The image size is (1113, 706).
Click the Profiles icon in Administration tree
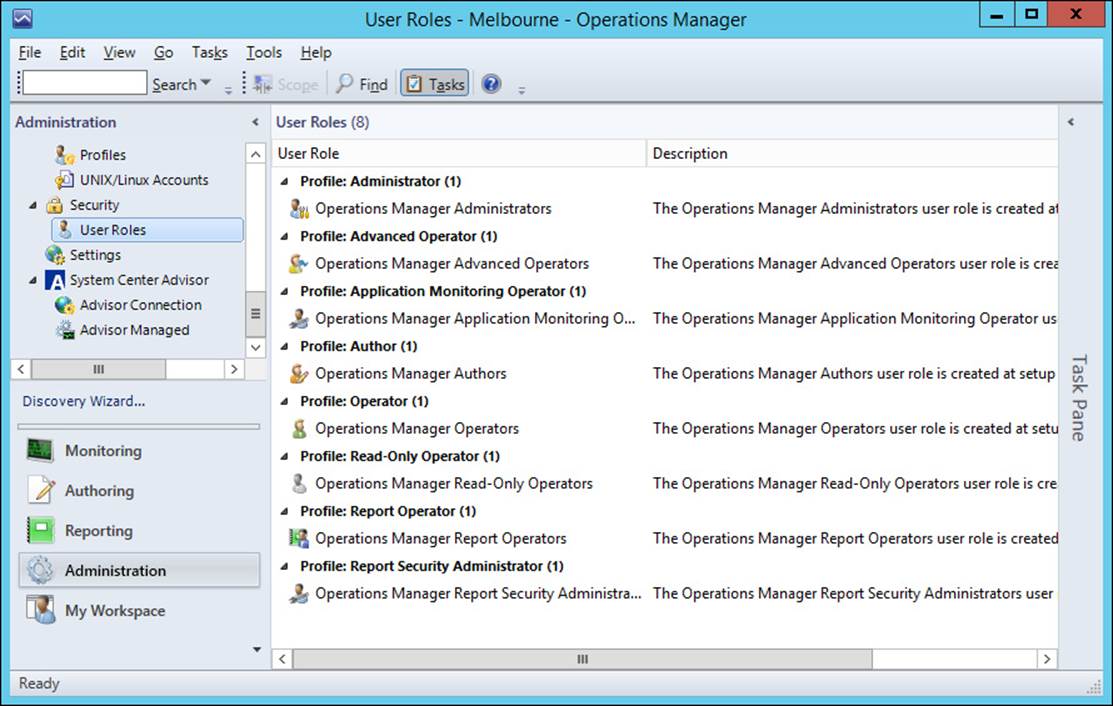tap(65, 155)
